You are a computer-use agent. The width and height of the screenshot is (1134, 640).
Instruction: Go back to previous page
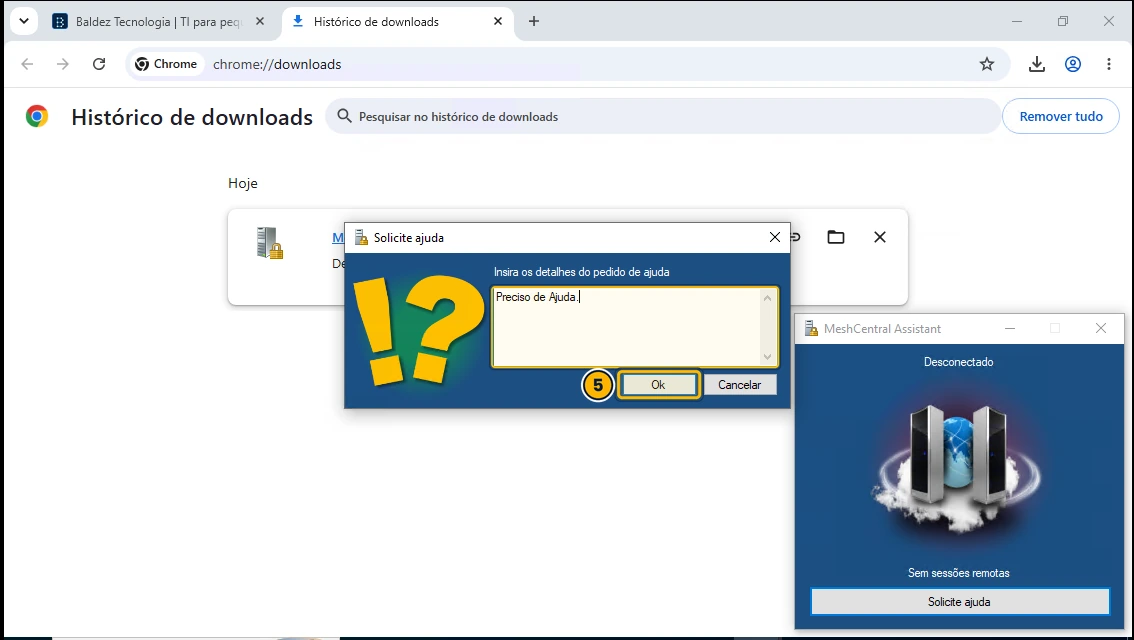pos(27,64)
